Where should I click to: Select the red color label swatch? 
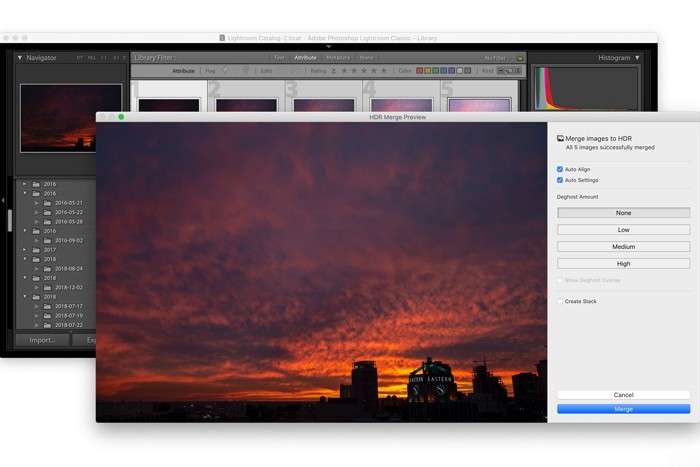[x=419, y=71]
